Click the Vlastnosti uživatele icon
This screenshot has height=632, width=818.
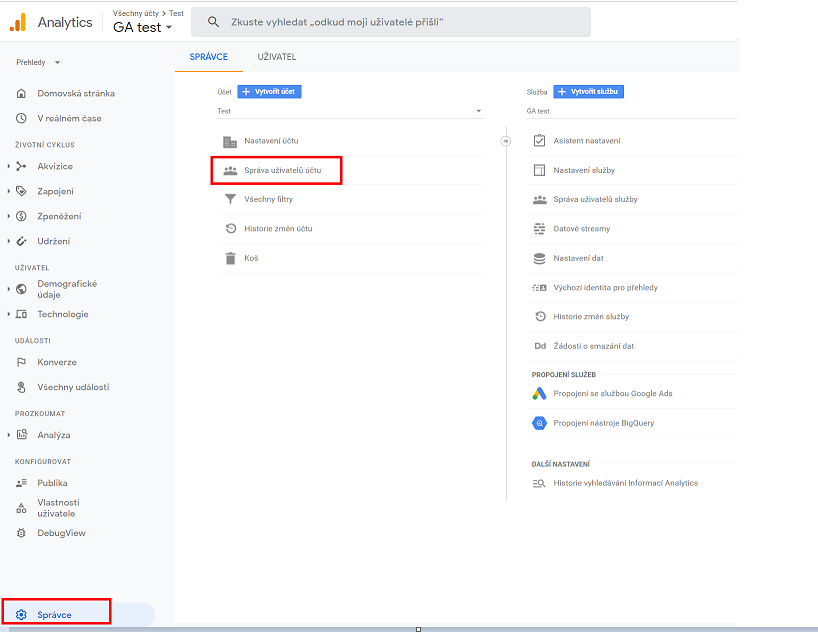[x=21, y=508]
